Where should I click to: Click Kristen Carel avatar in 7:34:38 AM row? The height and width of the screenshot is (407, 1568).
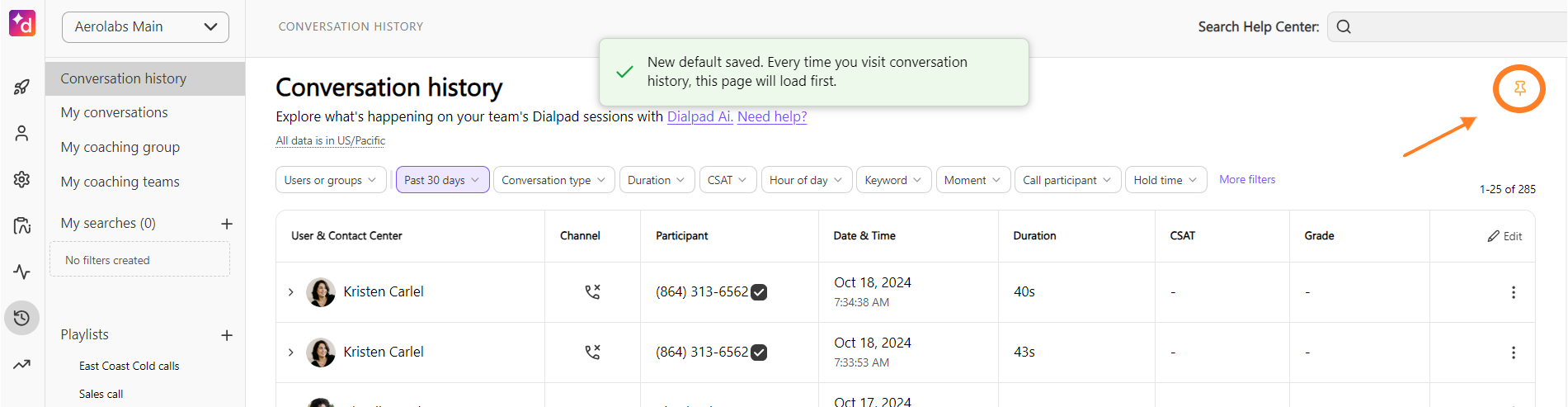[321, 292]
